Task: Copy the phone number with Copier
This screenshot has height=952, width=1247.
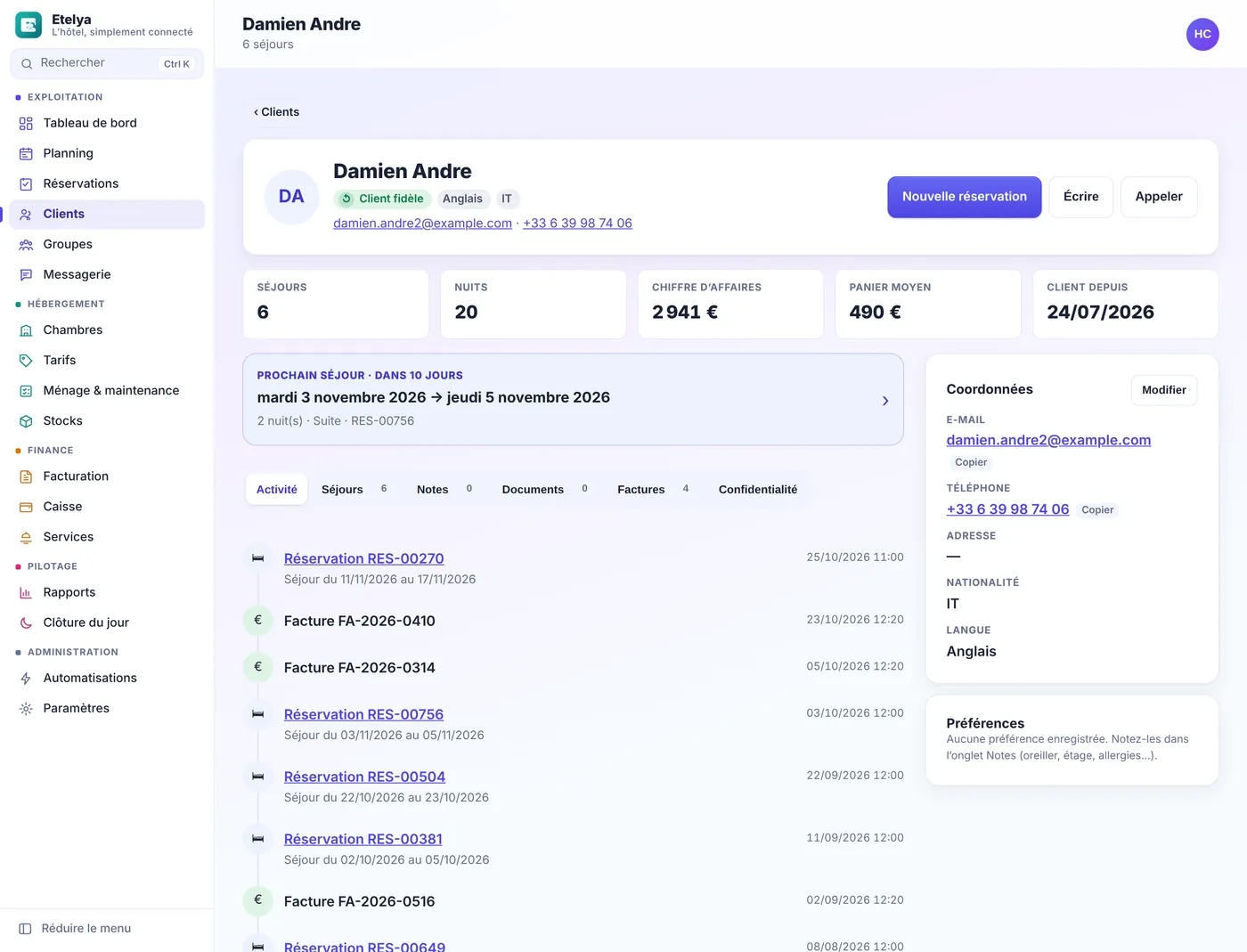Action: 1097,510
